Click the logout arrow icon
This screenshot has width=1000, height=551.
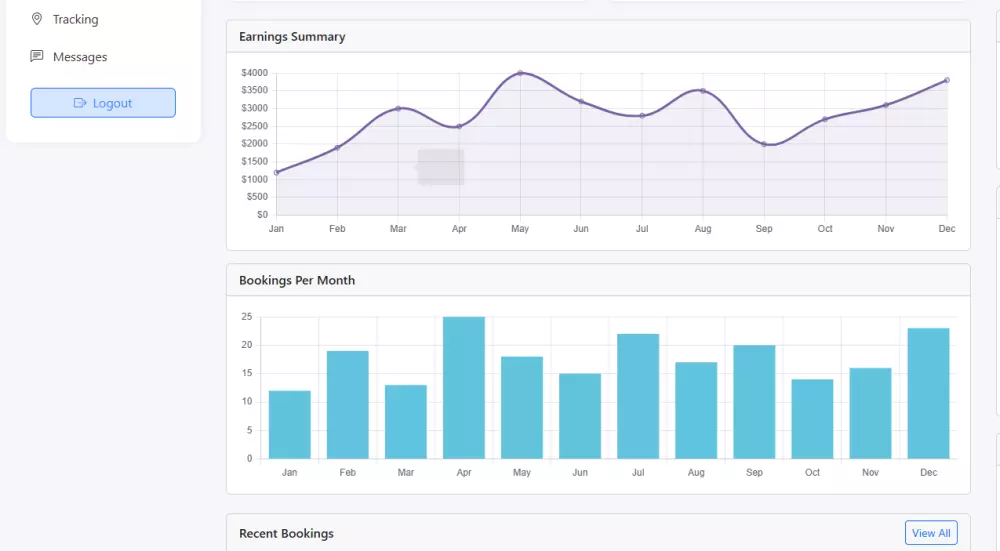(x=80, y=103)
